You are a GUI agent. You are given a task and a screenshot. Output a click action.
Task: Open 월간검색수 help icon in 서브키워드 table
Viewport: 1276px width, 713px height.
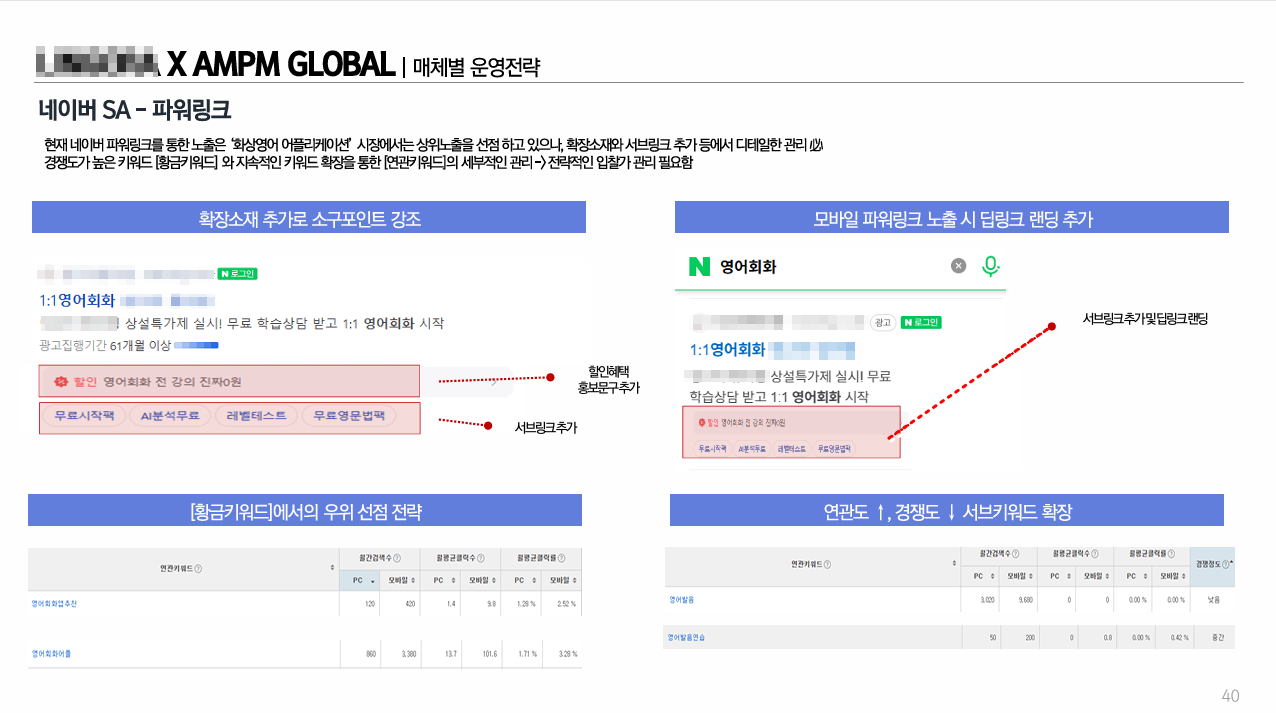[x=1015, y=554]
